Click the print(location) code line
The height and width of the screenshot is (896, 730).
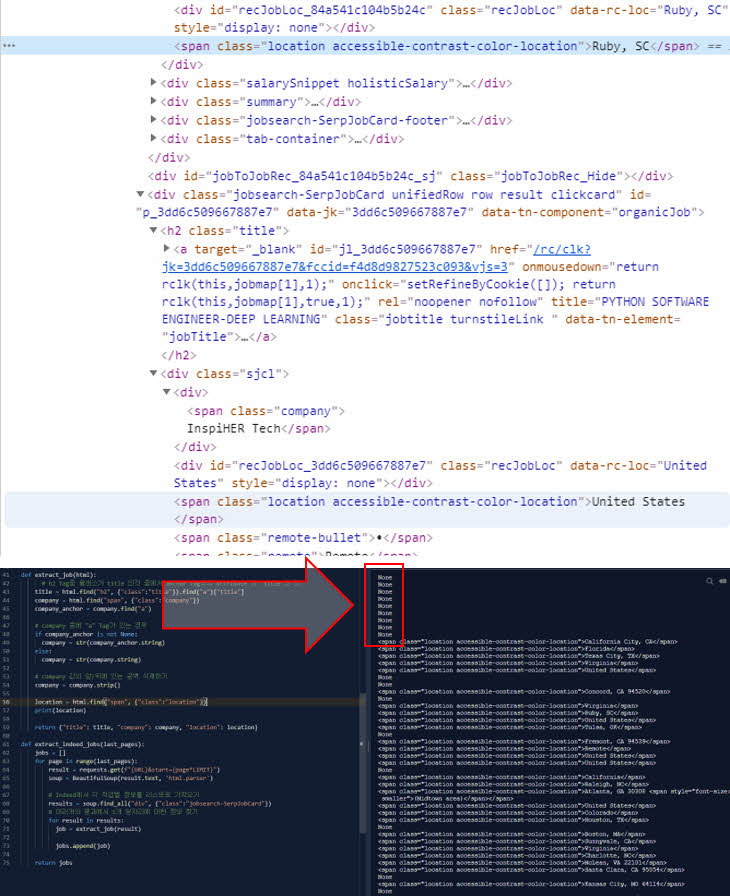tap(60, 710)
